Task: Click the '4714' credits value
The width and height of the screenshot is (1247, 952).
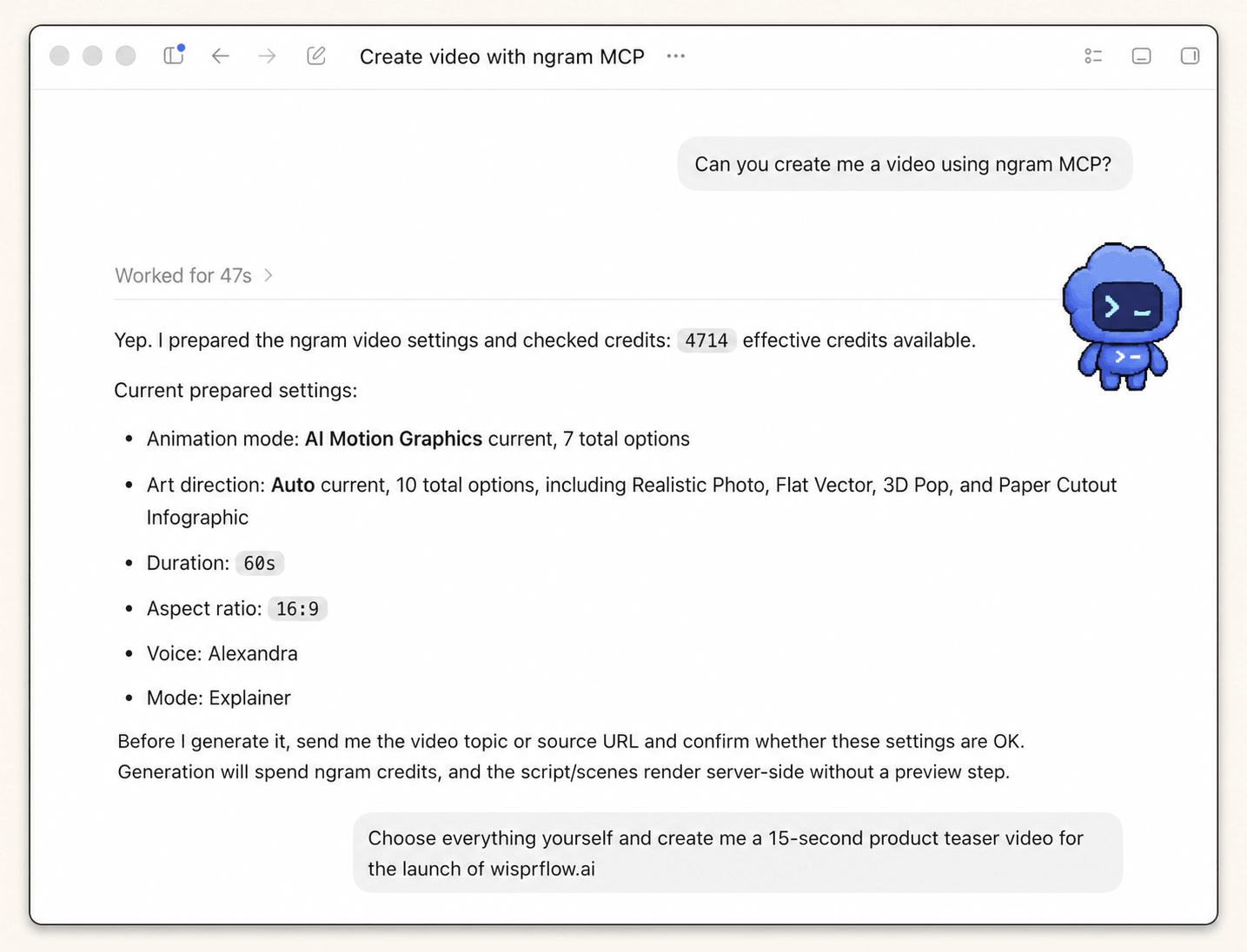Action: click(x=706, y=340)
